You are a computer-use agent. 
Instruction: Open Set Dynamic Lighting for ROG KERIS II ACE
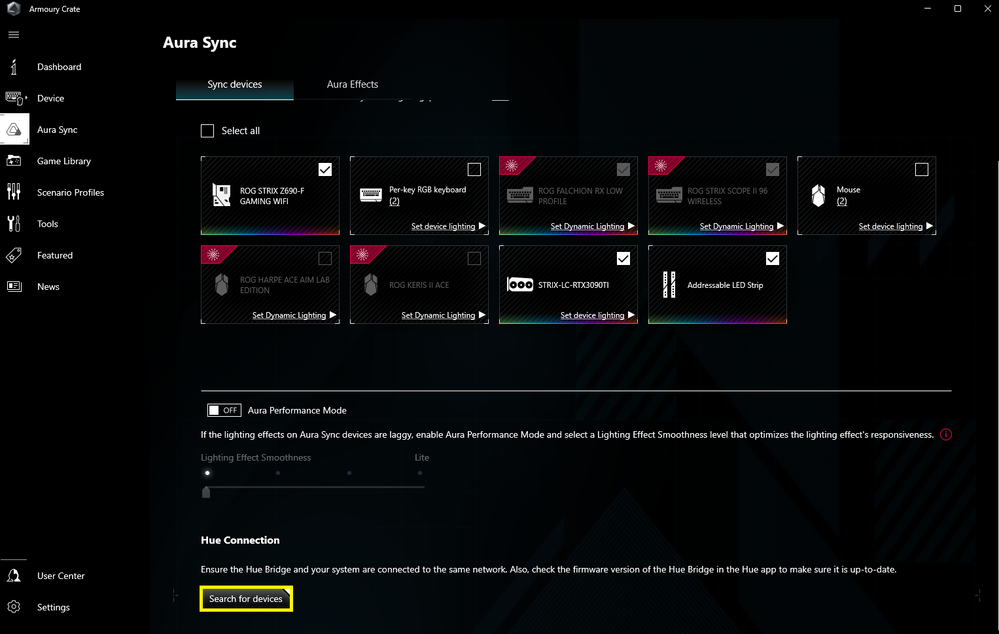click(443, 315)
